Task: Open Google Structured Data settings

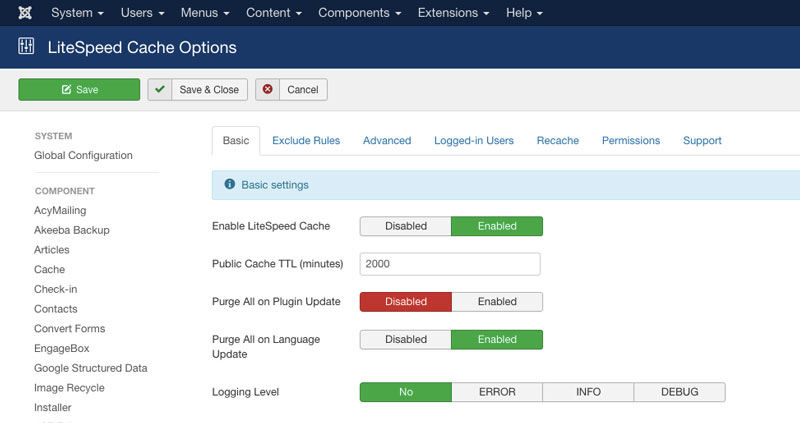Action: pos(91,368)
